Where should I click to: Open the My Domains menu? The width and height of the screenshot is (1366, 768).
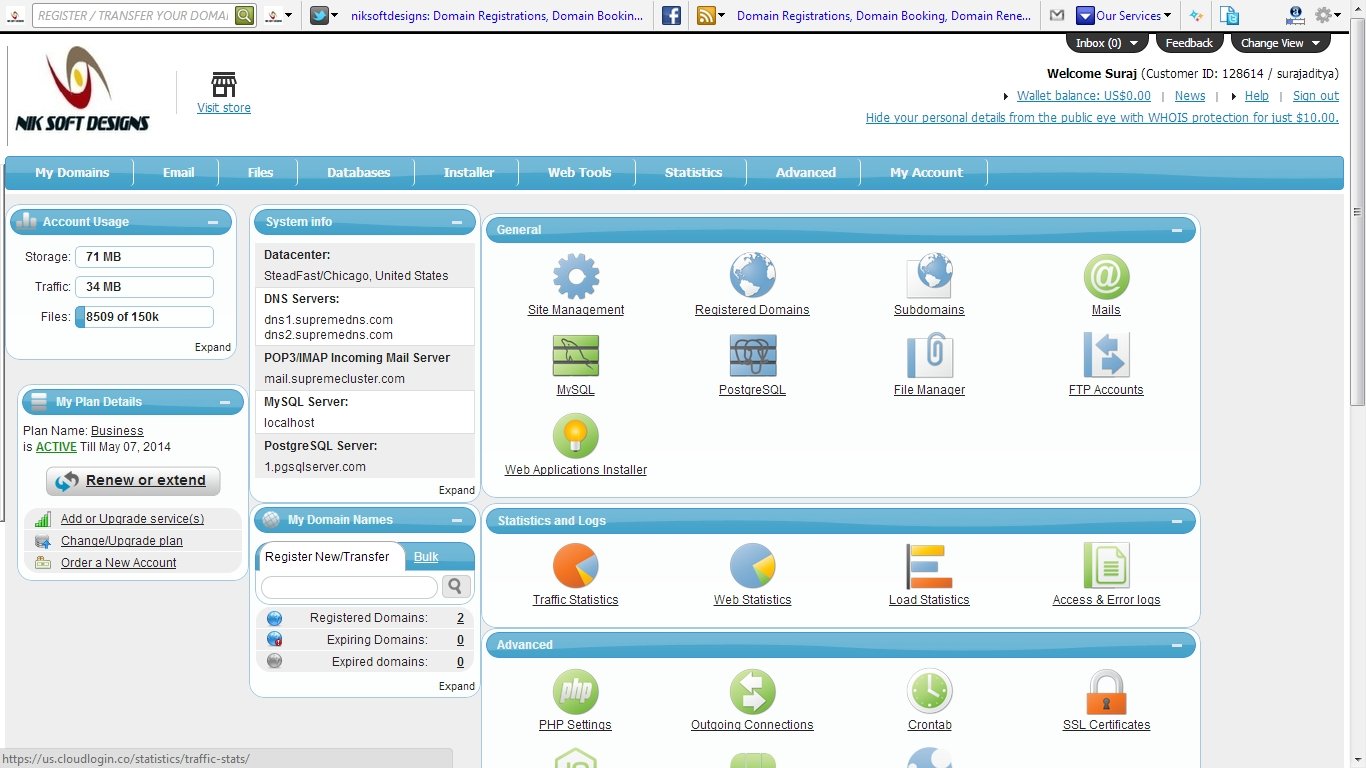pyautogui.click(x=72, y=172)
